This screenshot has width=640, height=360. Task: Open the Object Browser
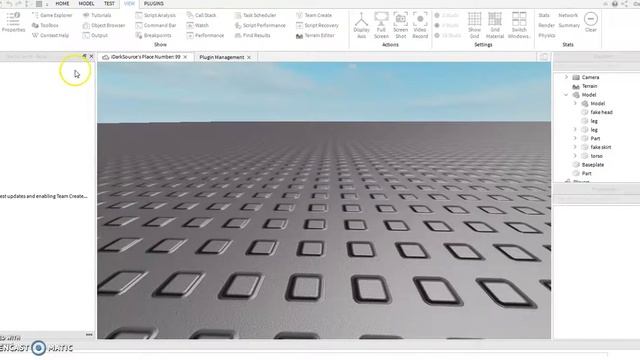click(x=104, y=25)
